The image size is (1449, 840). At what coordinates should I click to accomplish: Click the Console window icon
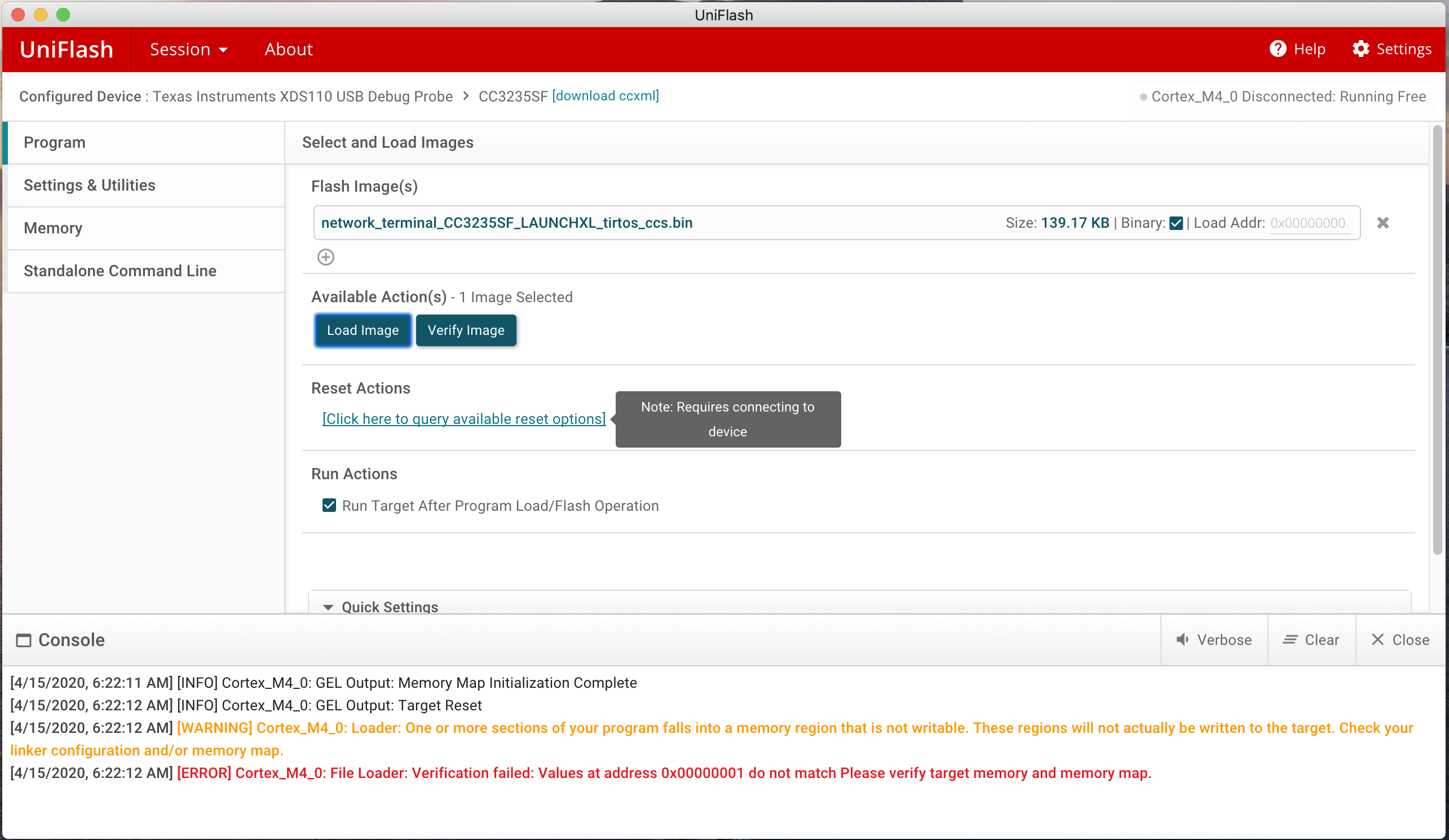24,640
